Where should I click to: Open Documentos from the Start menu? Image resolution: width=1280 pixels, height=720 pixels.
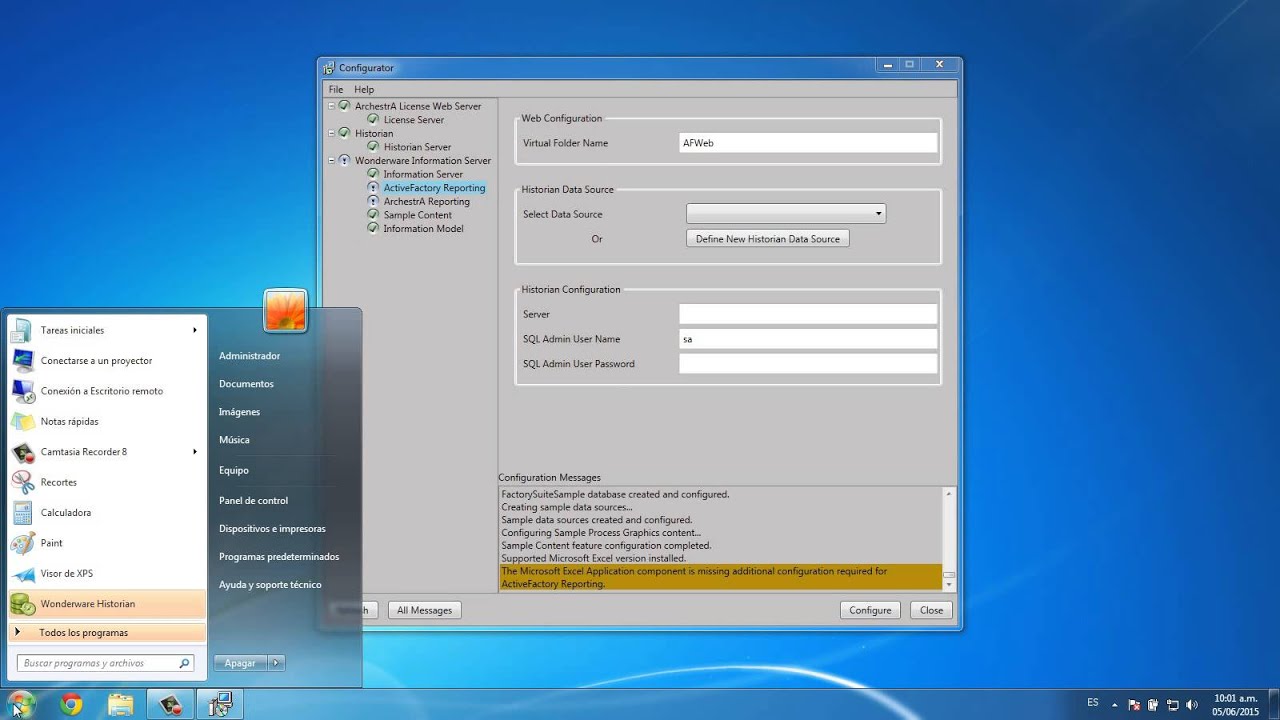246,384
